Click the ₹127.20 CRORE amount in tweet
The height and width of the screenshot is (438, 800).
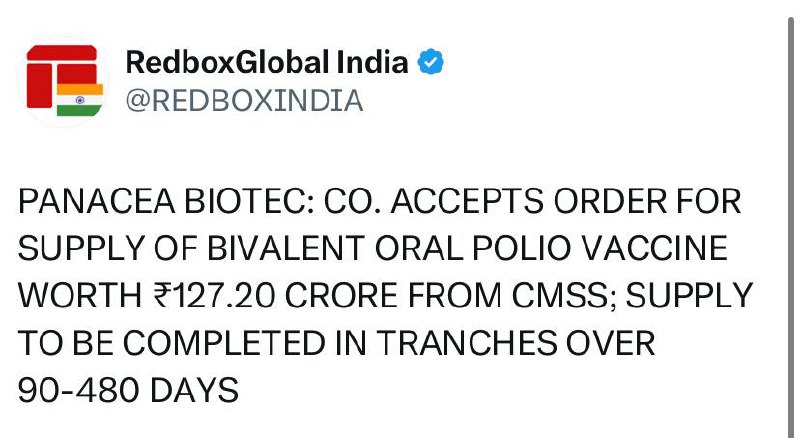click(232, 295)
